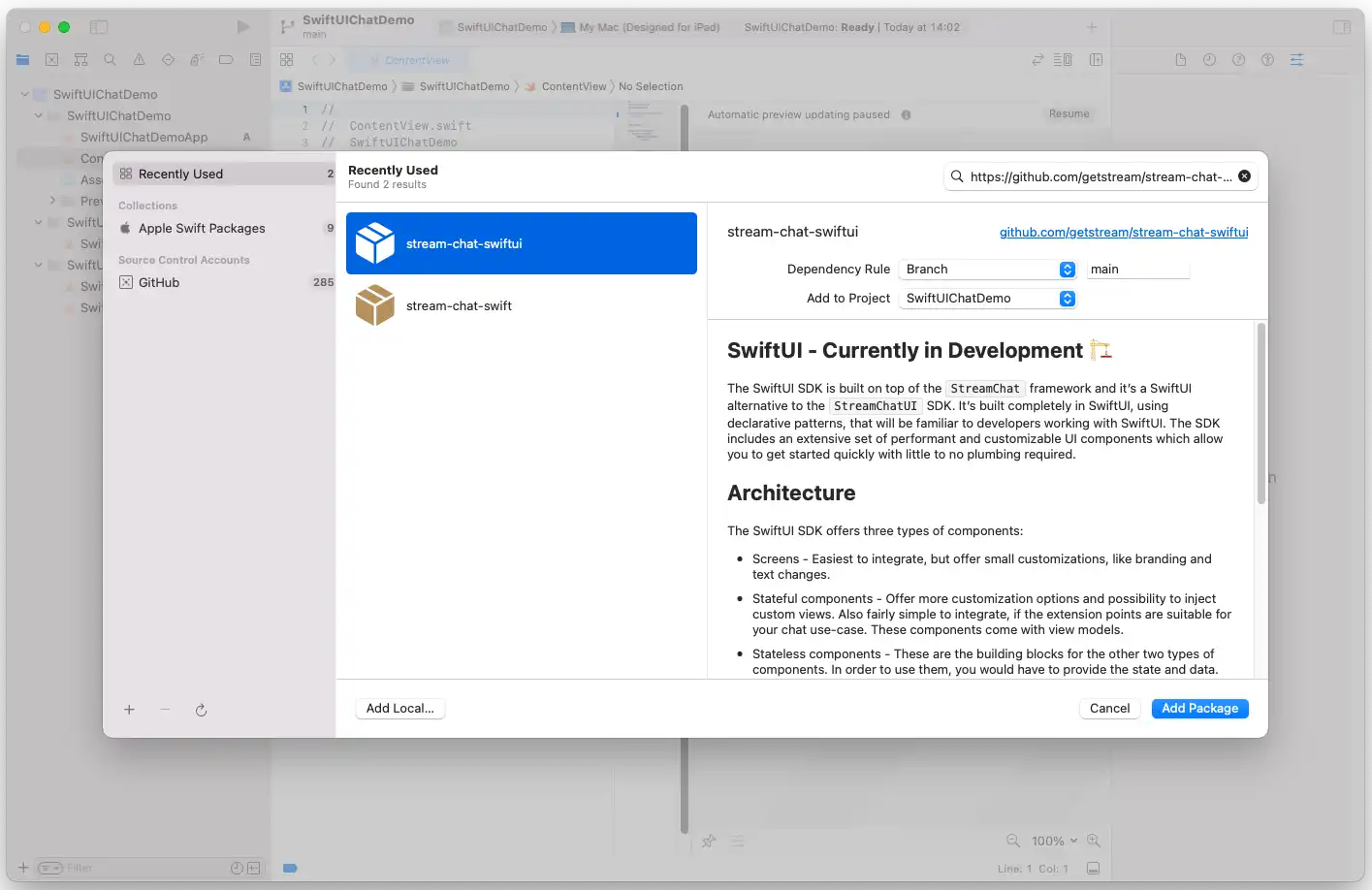Image resolution: width=1372 pixels, height=890 pixels.
Task: Expand the Preview Content folder
Action: 52,201
